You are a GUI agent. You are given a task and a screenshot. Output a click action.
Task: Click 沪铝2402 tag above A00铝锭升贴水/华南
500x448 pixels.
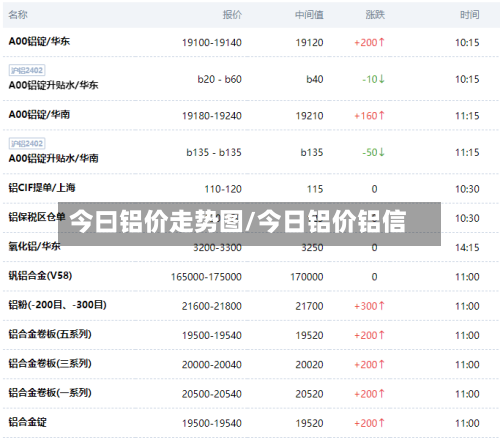coord(27,144)
